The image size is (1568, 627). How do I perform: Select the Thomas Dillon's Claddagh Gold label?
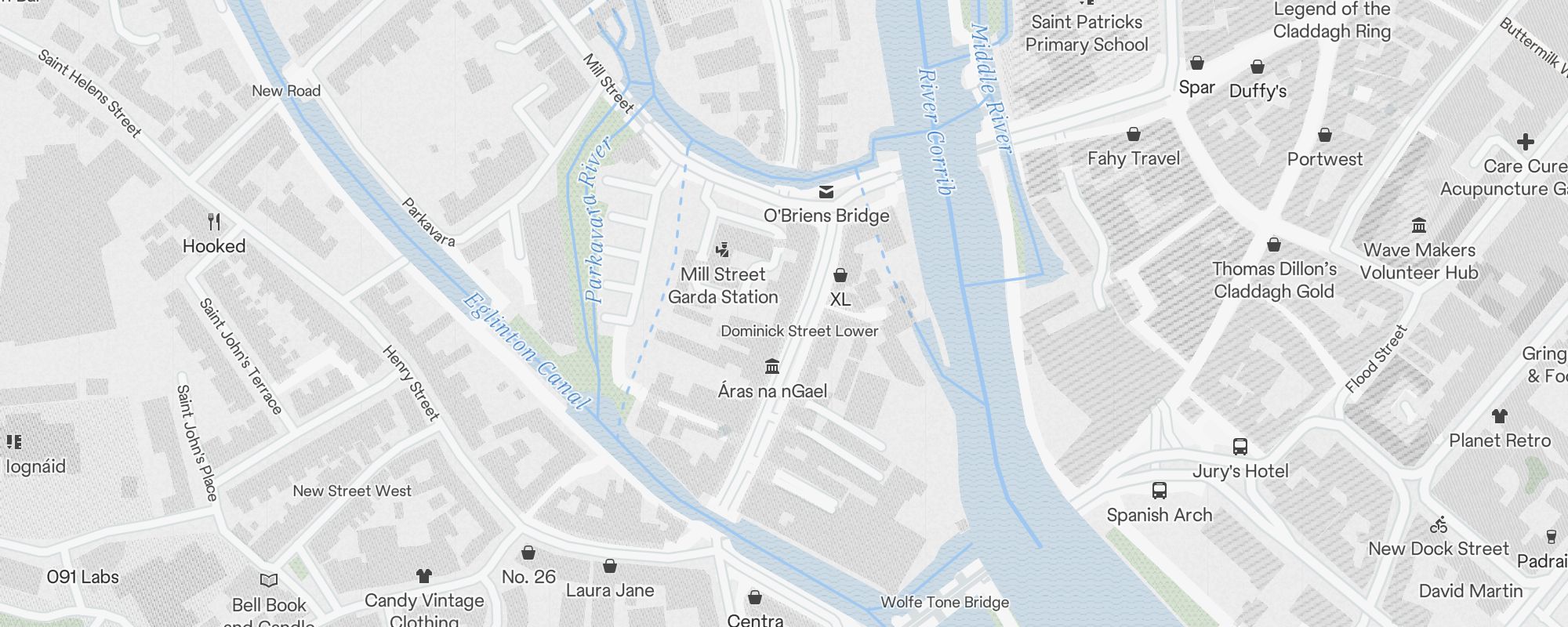click(1275, 280)
